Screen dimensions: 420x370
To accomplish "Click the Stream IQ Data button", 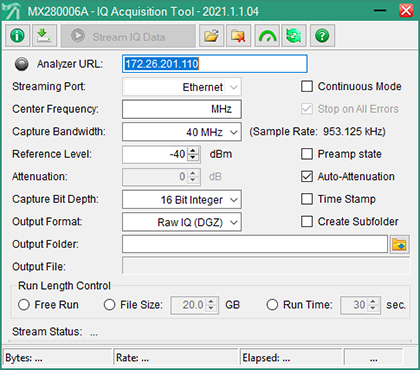I will [x=128, y=36].
